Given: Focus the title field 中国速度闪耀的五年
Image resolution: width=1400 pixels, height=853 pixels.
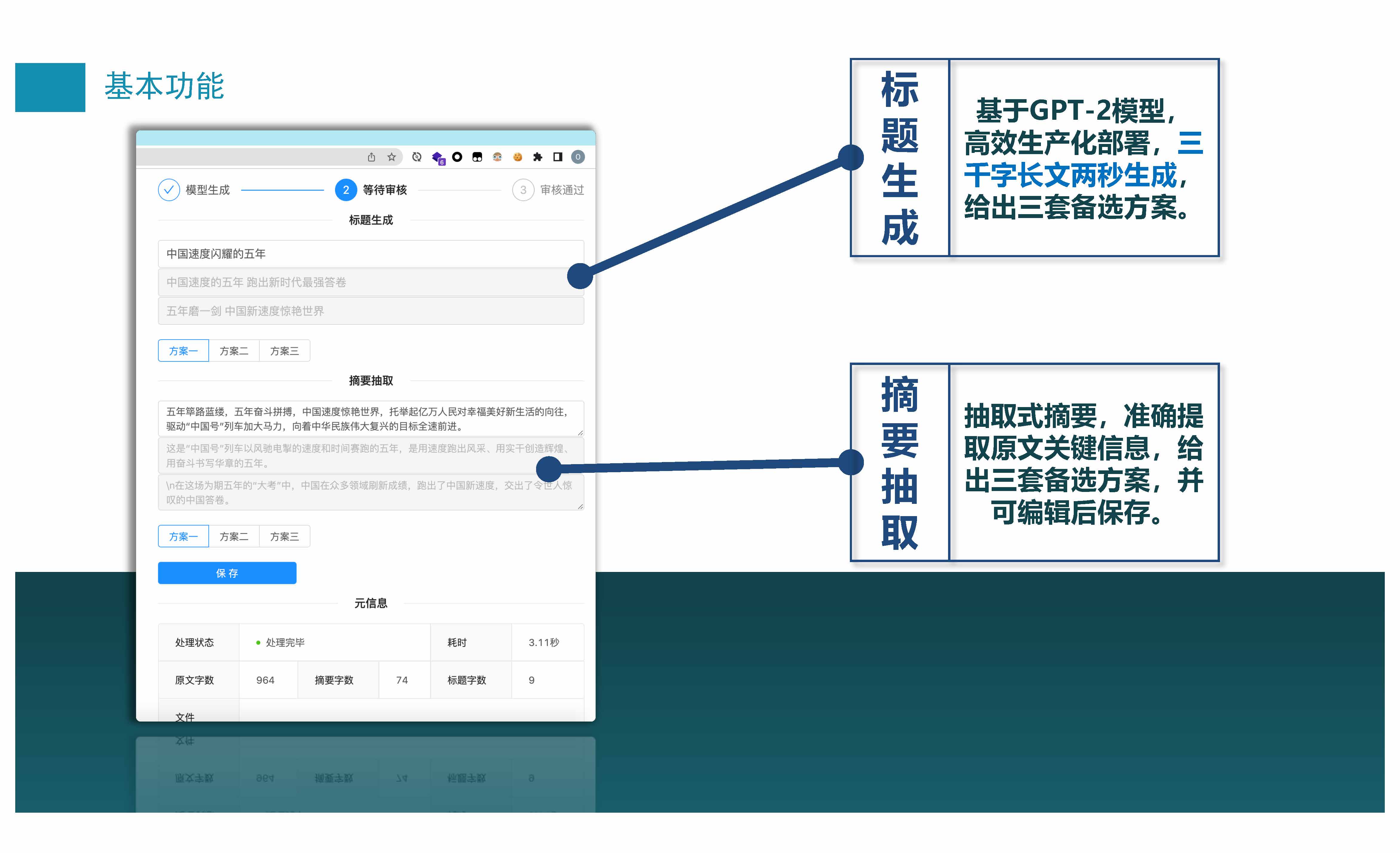Looking at the screenshot, I should [x=371, y=254].
